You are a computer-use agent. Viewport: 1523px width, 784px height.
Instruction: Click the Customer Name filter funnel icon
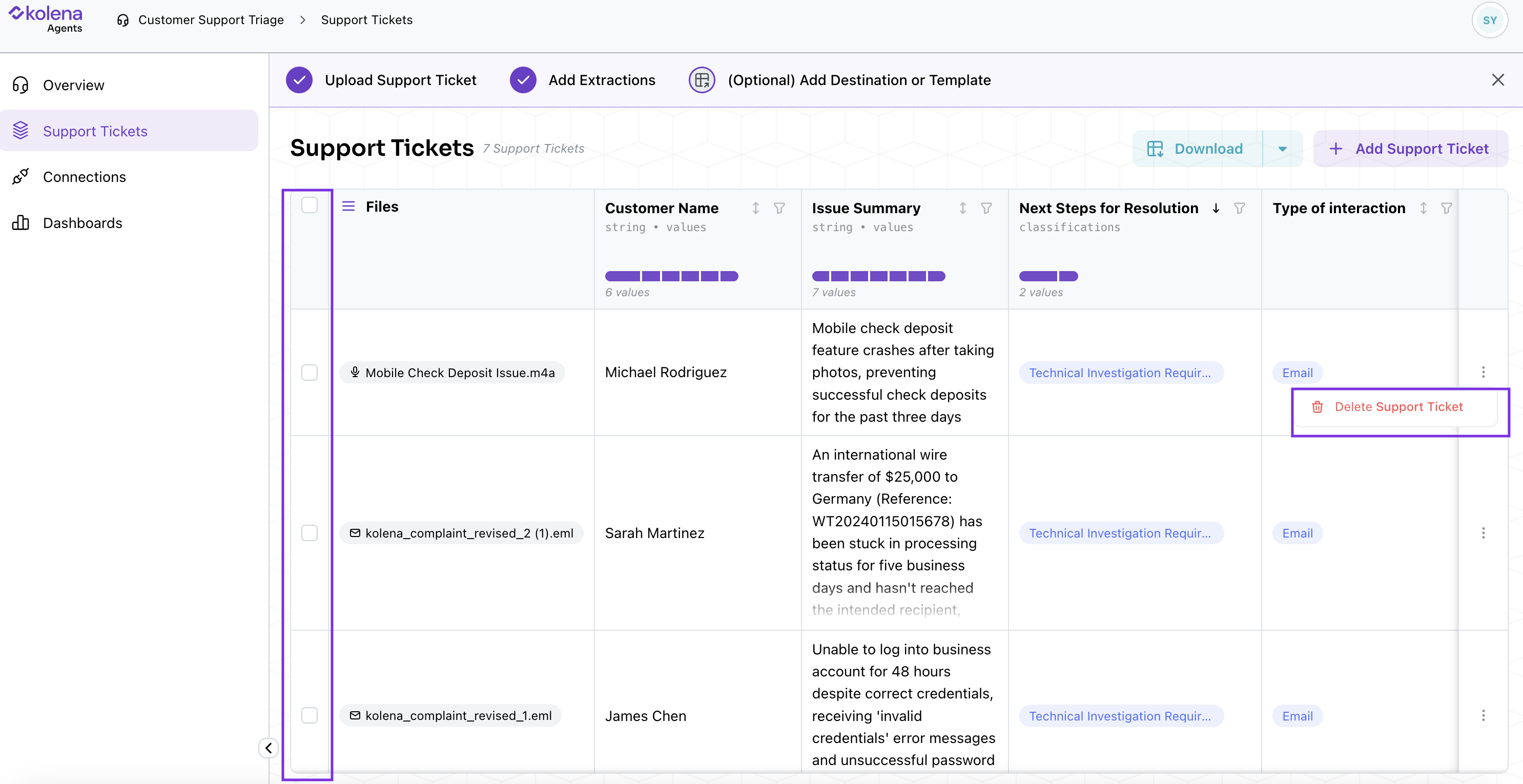779,208
